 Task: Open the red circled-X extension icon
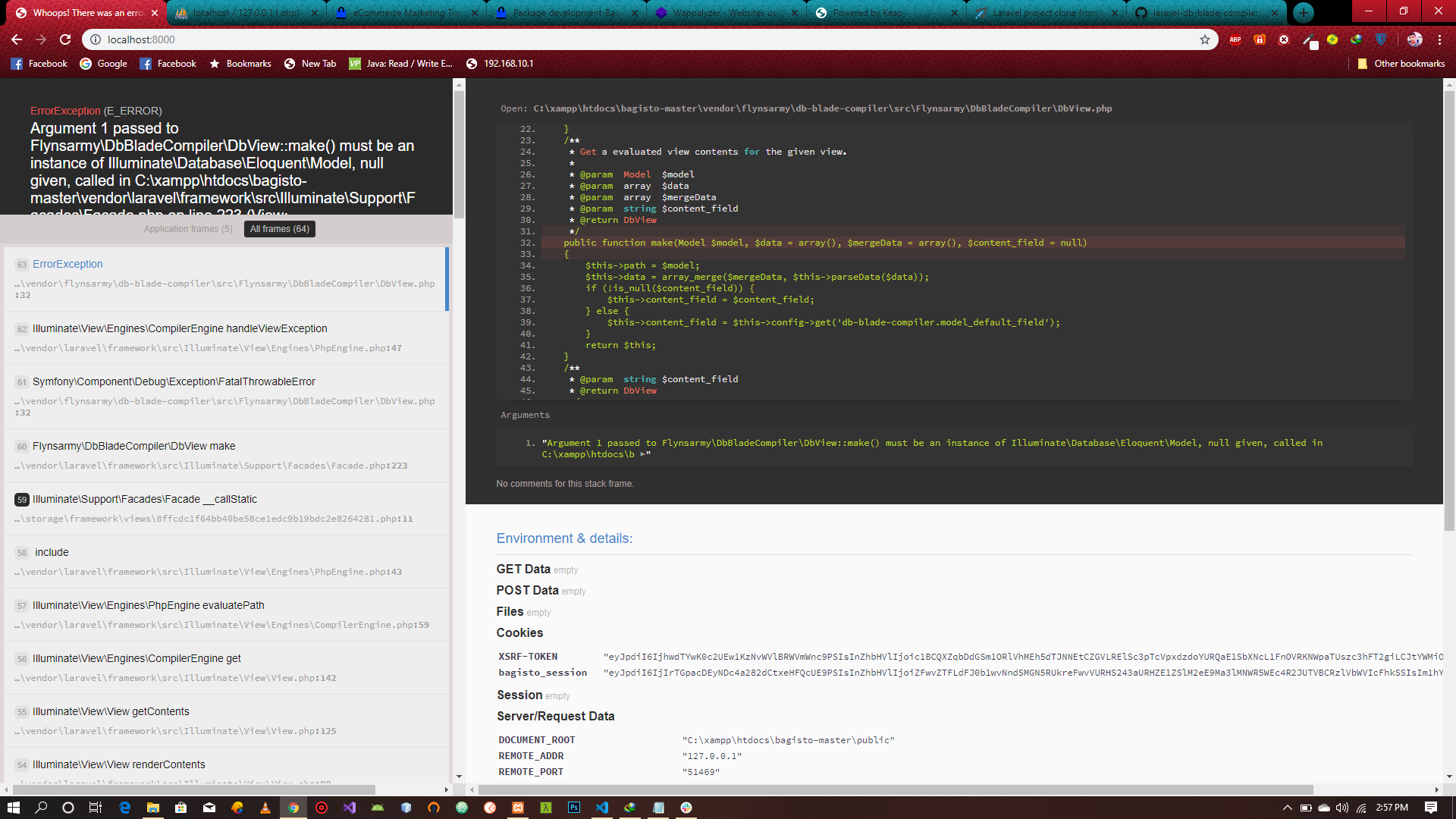(1284, 39)
